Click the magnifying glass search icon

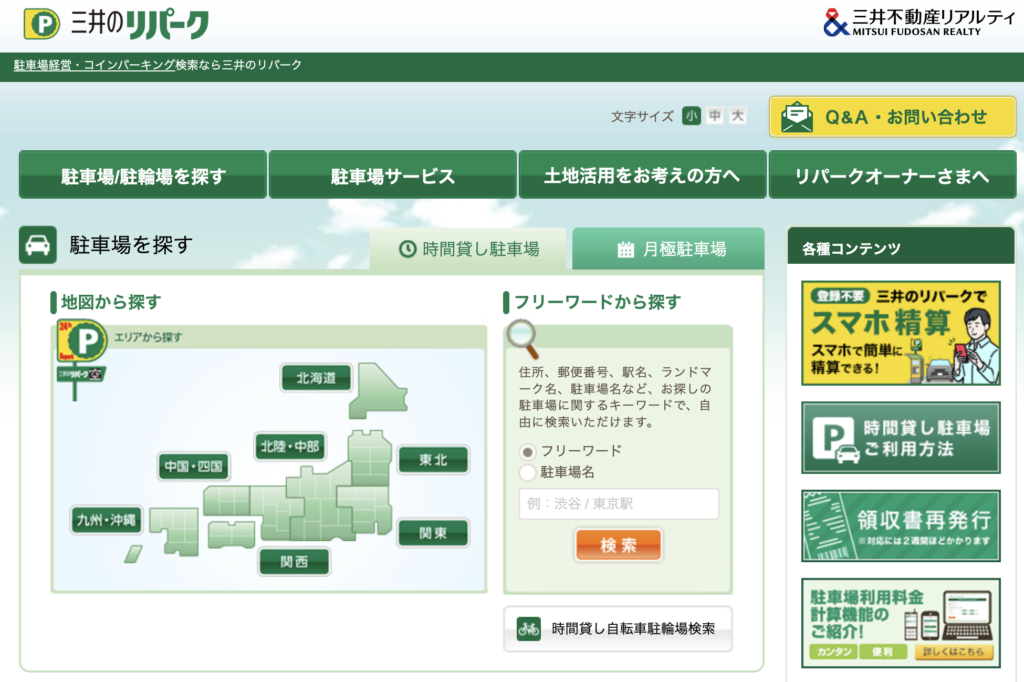[x=523, y=340]
